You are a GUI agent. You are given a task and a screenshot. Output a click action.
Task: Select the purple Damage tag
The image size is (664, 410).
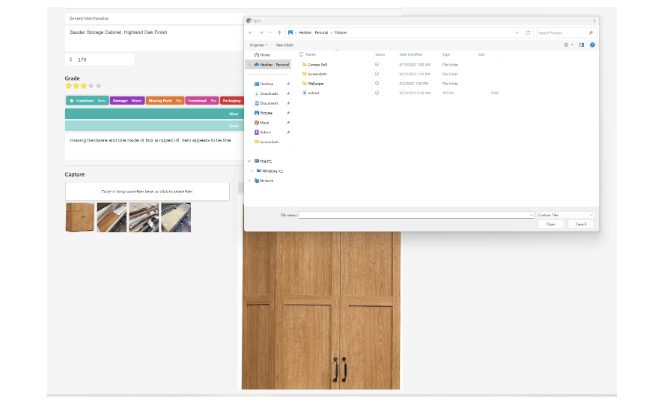127,101
